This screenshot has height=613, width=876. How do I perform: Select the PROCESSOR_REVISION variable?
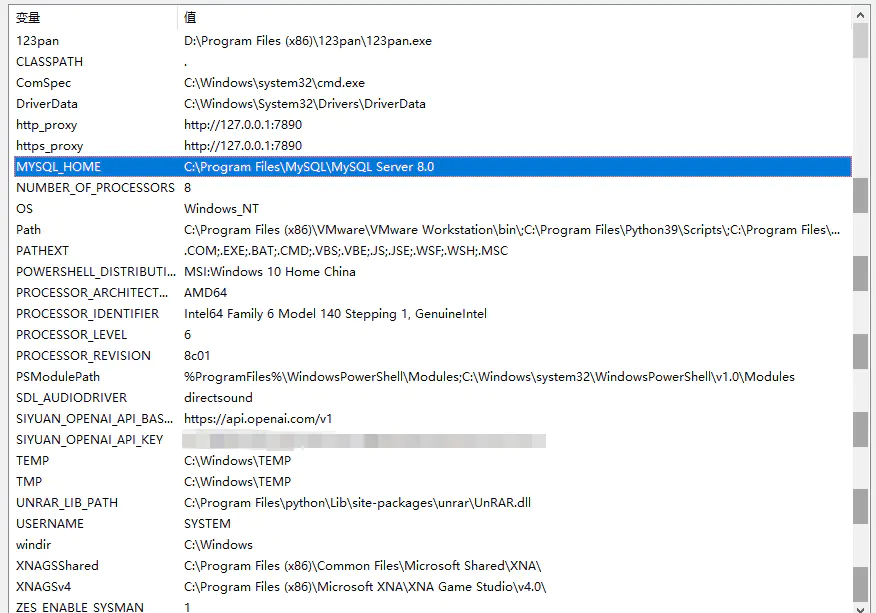tap(432, 356)
